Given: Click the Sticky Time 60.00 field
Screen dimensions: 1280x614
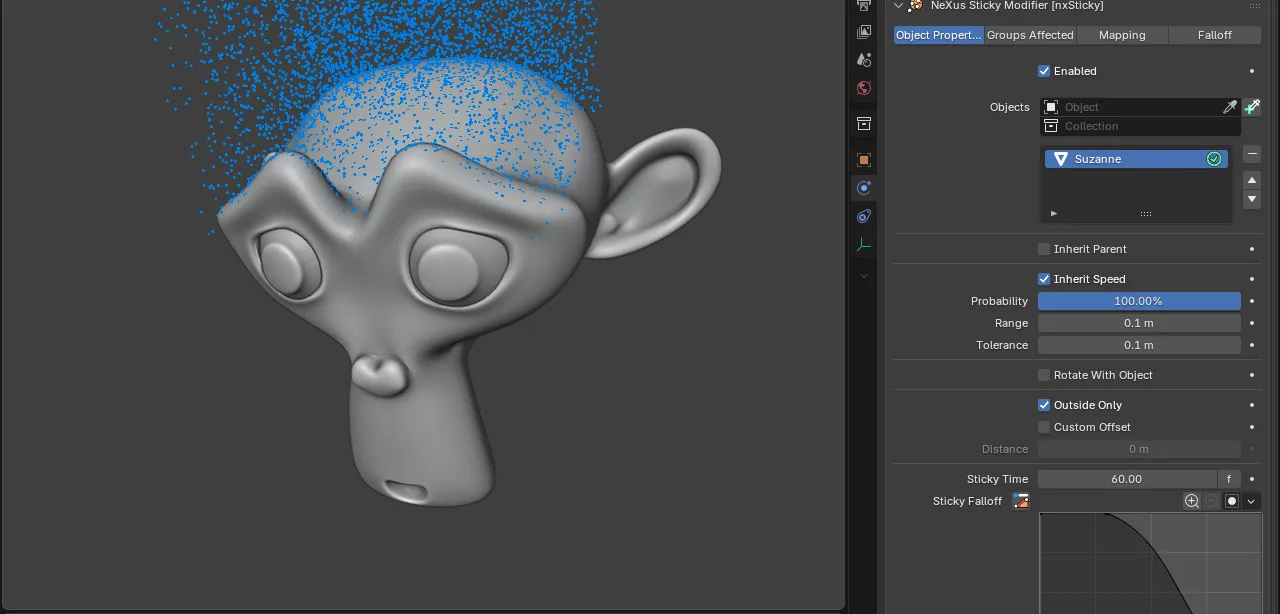Looking at the screenshot, I should tap(1127, 479).
